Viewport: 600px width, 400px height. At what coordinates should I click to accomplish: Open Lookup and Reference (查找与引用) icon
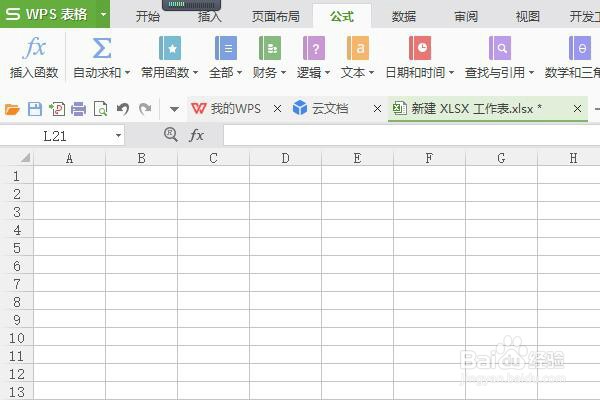point(500,48)
